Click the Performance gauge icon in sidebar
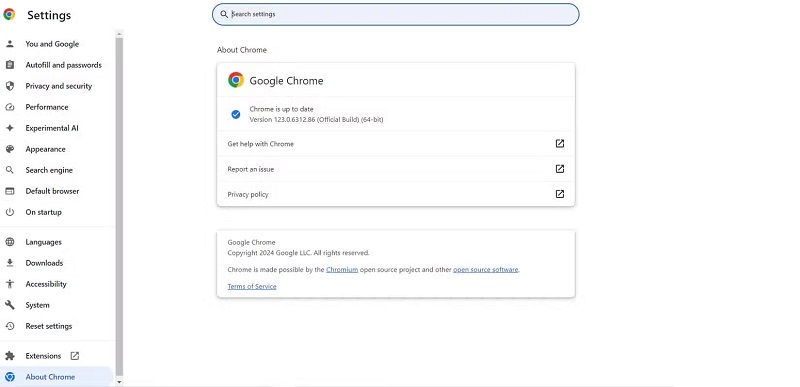800x387 pixels. (10, 107)
